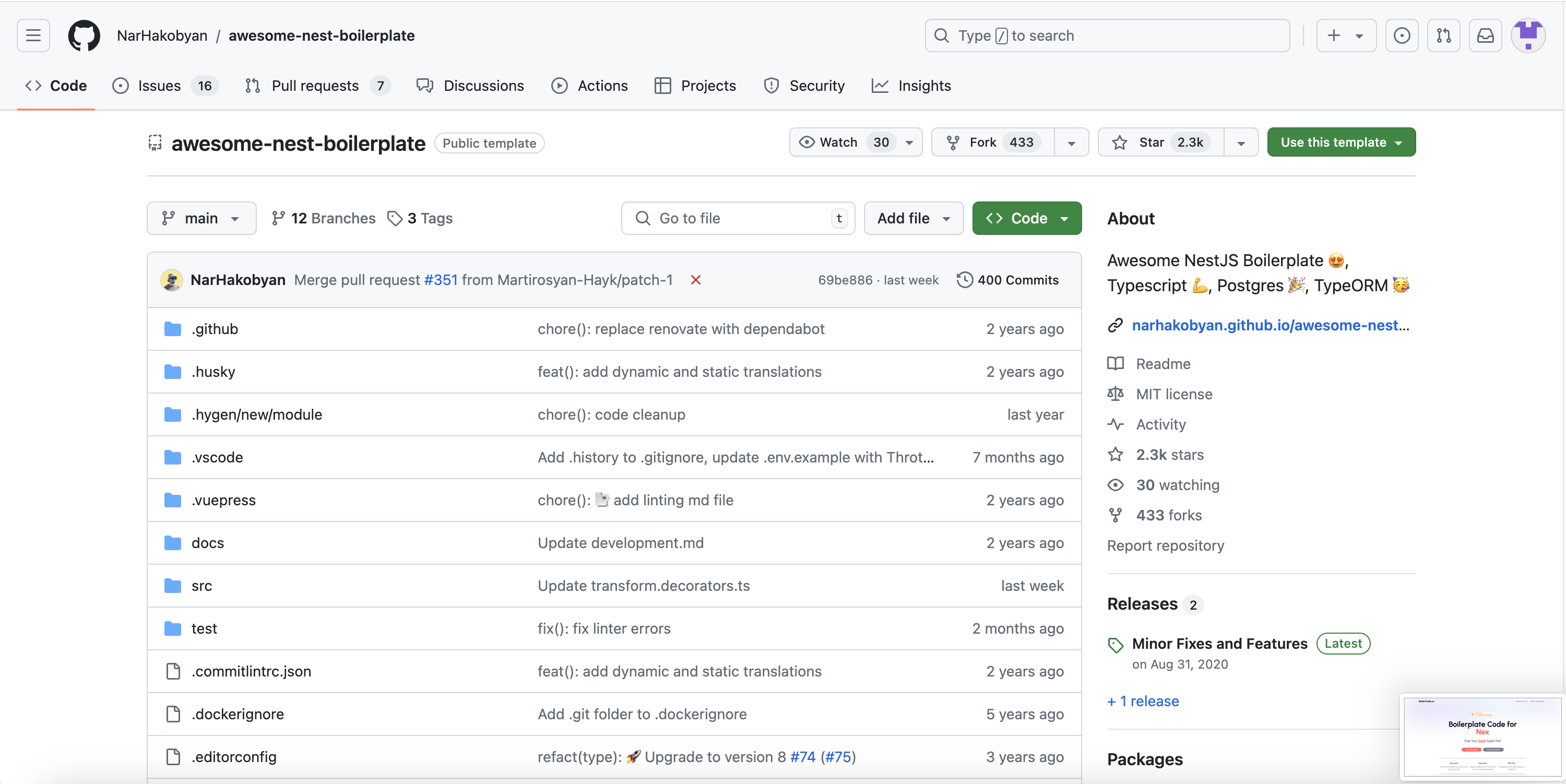Open the Discussions tab
1566x784 pixels.
tap(470, 86)
